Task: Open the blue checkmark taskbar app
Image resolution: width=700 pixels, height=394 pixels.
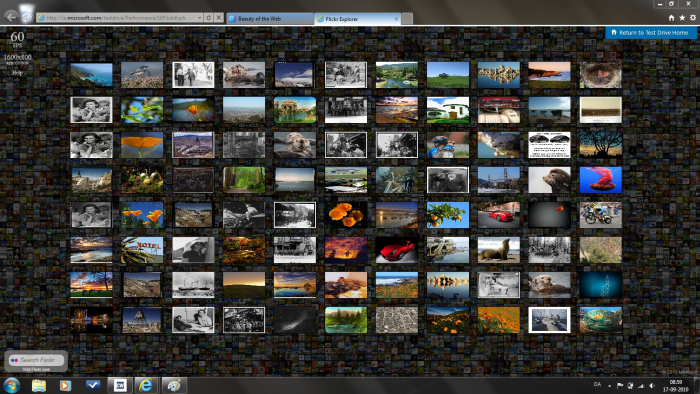Action: 93,385
